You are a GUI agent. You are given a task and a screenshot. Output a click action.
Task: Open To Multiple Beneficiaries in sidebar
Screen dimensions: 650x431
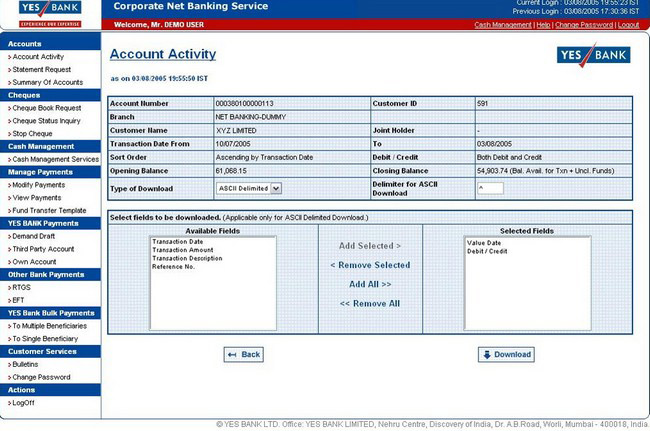pos(49,326)
